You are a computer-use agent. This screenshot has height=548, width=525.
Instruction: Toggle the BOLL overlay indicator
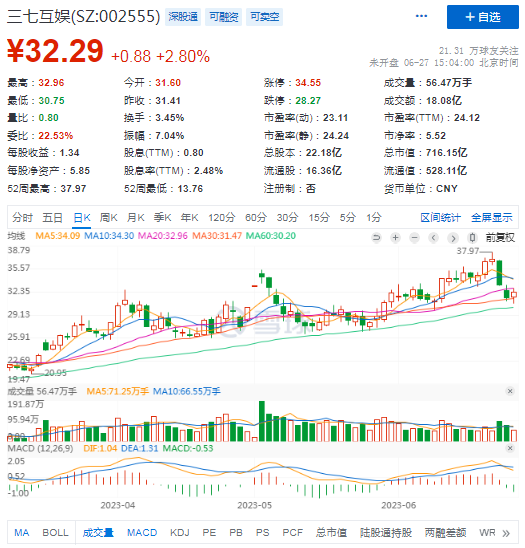(x=55, y=533)
